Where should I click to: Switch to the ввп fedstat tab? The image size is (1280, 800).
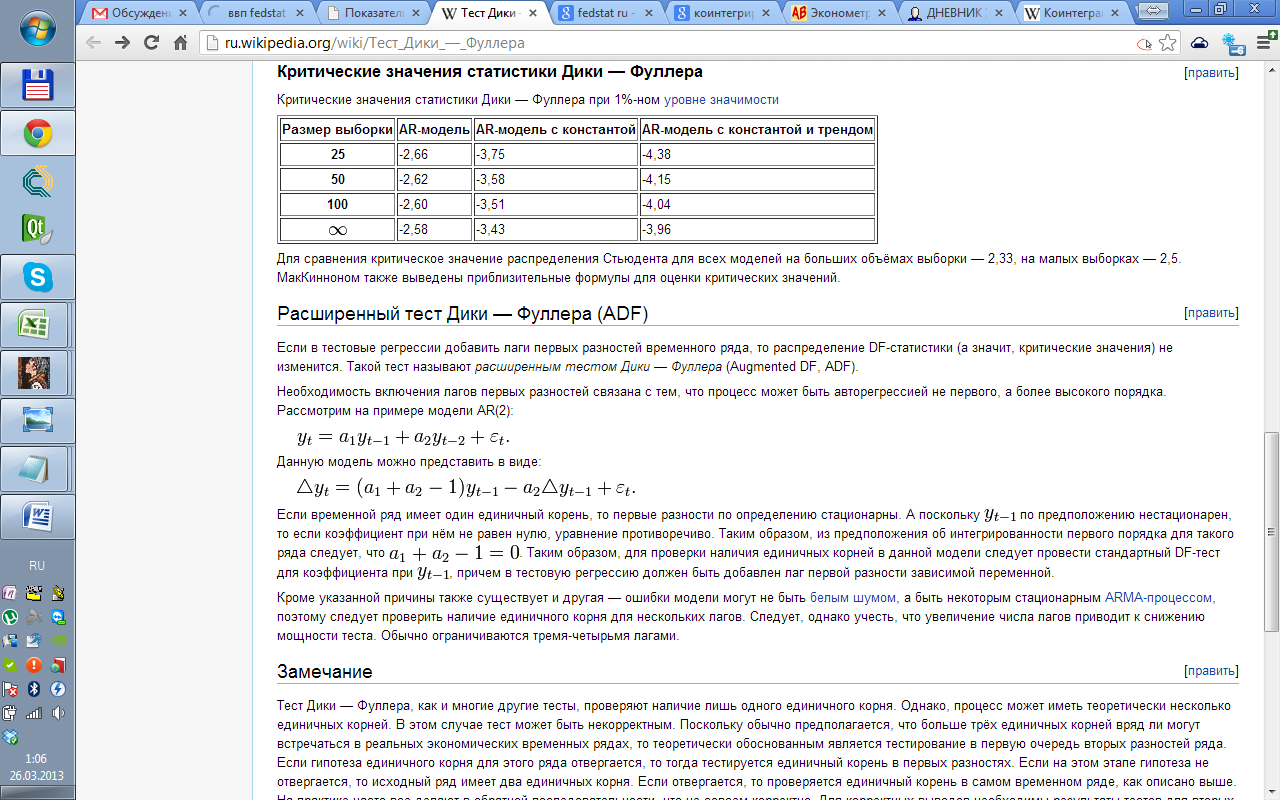[255, 13]
